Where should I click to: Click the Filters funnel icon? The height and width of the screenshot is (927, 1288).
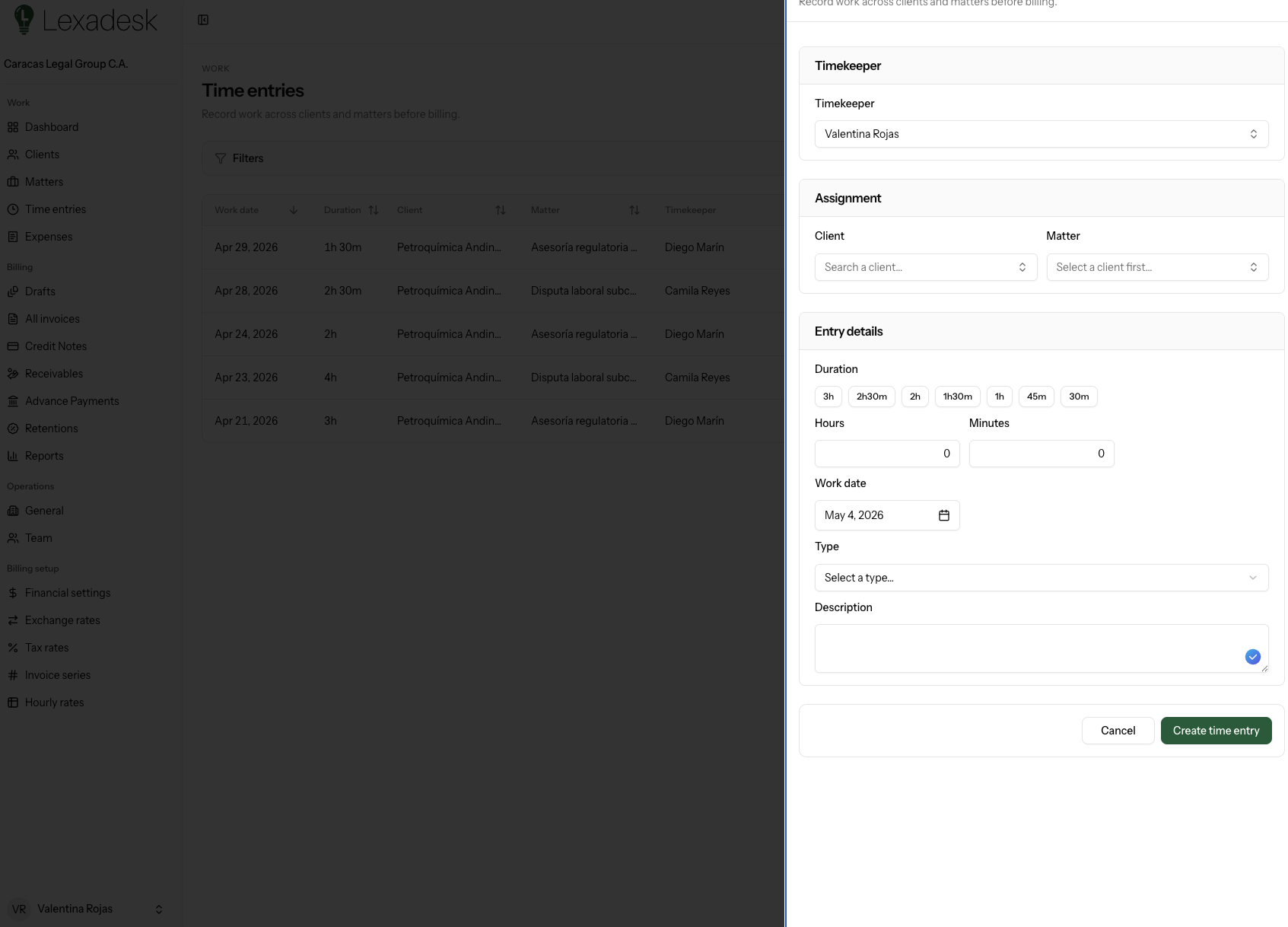221,158
